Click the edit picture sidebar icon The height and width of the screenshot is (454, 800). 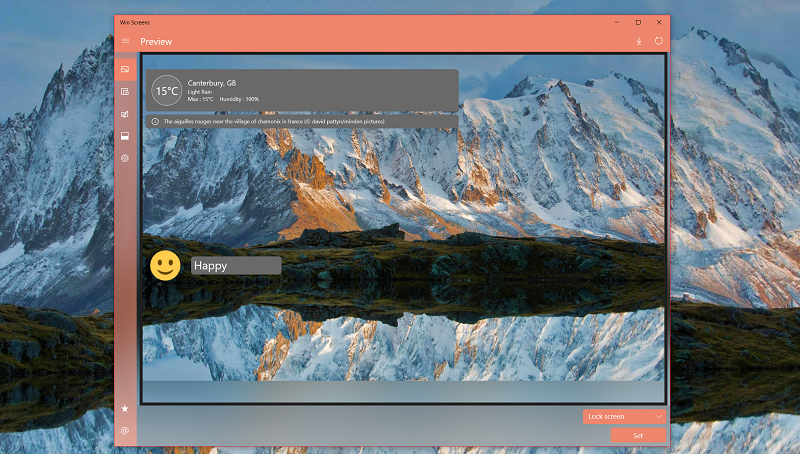tap(125, 114)
